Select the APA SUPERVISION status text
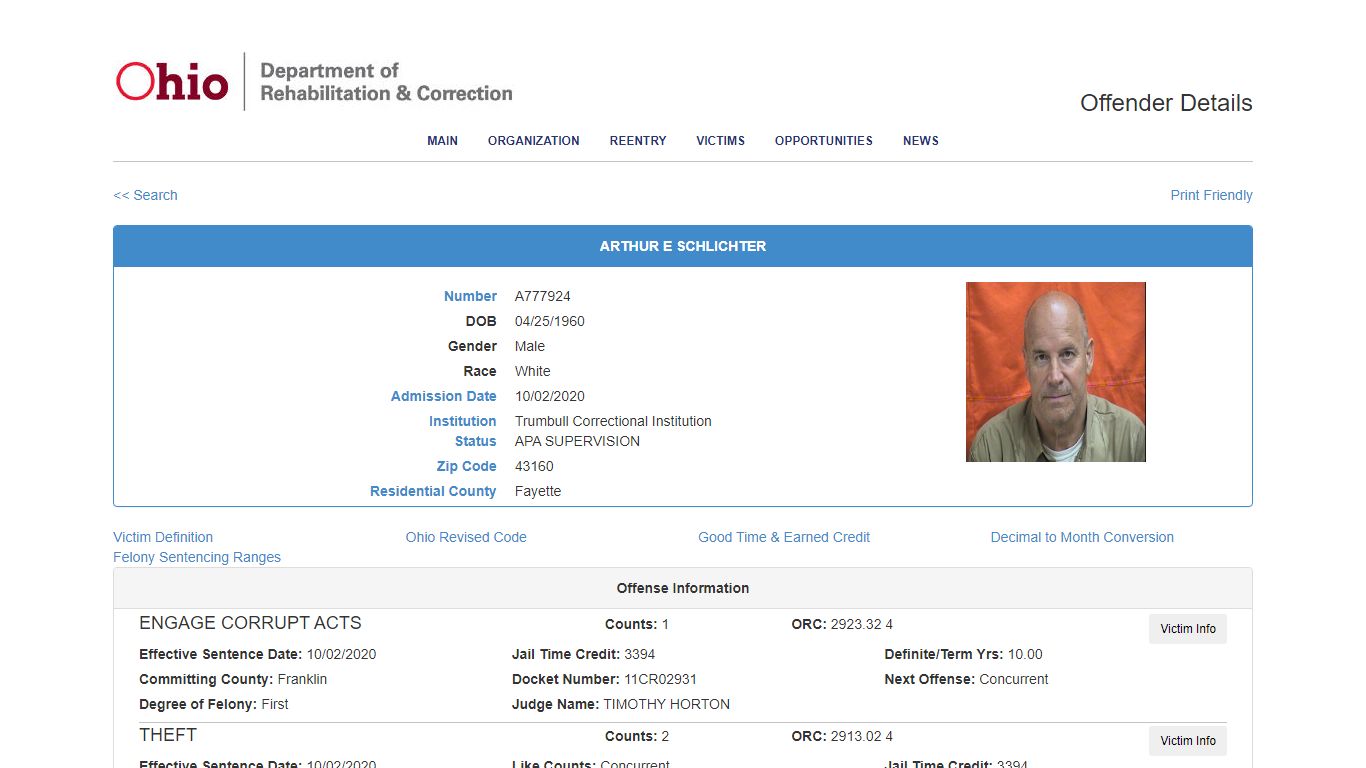The height and width of the screenshot is (768, 1366). tap(577, 441)
